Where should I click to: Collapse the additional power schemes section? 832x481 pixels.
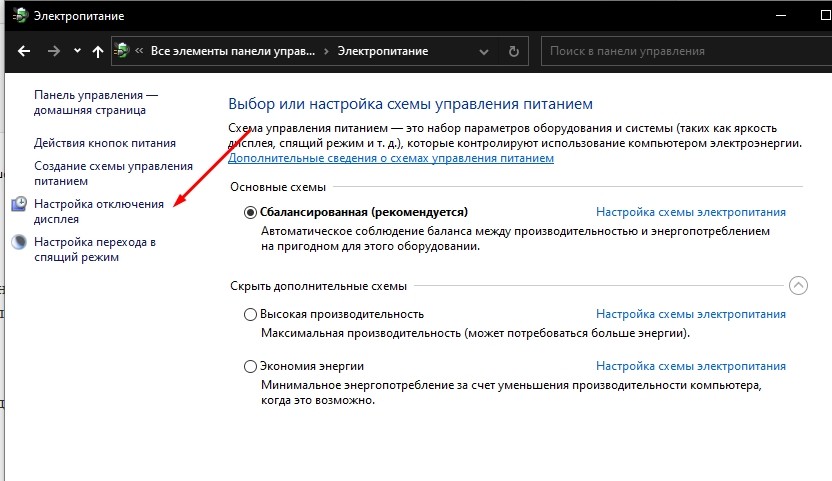click(798, 286)
